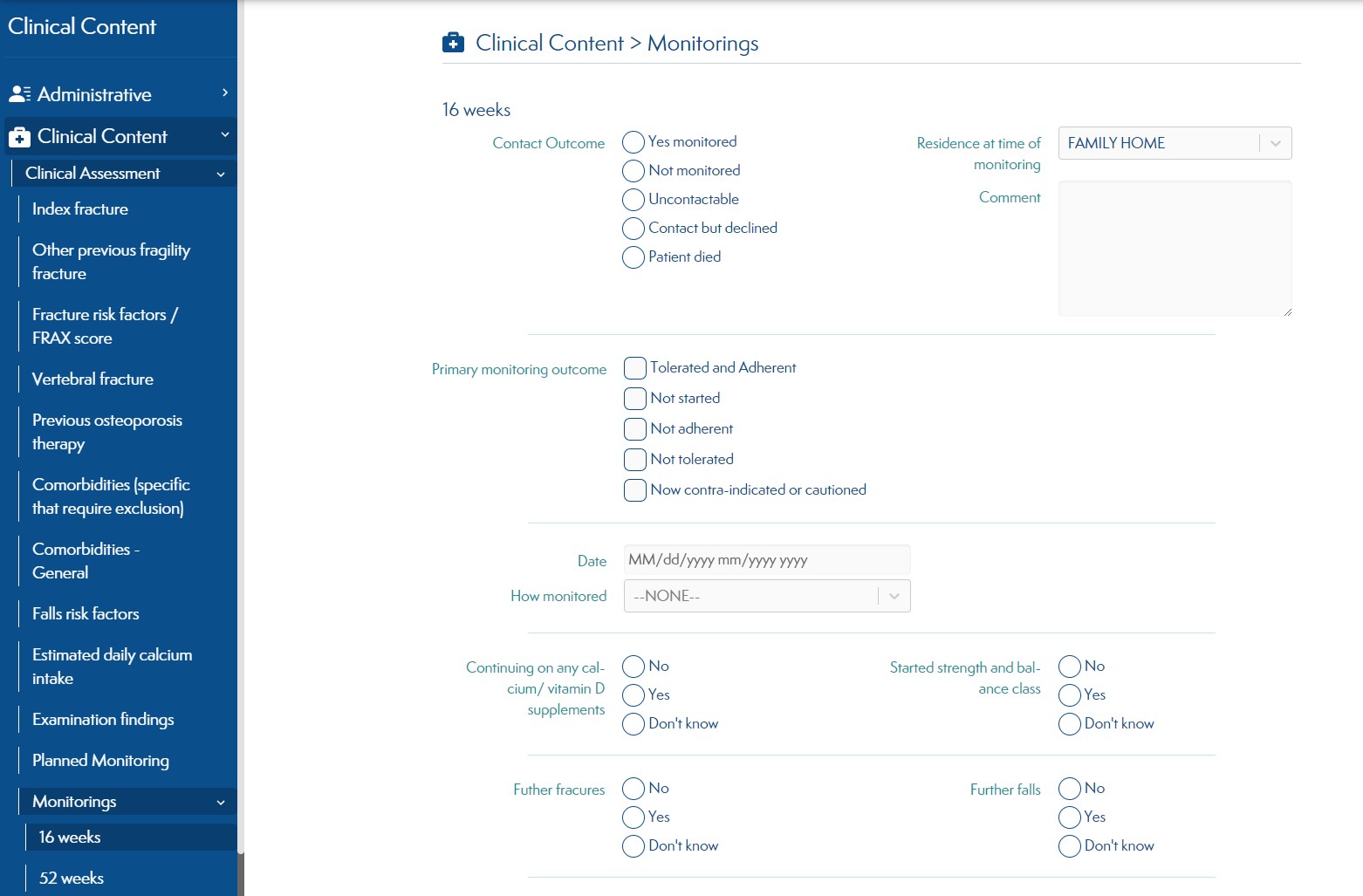
Task: Open Other previous fragility fracture item
Action: (127, 262)
